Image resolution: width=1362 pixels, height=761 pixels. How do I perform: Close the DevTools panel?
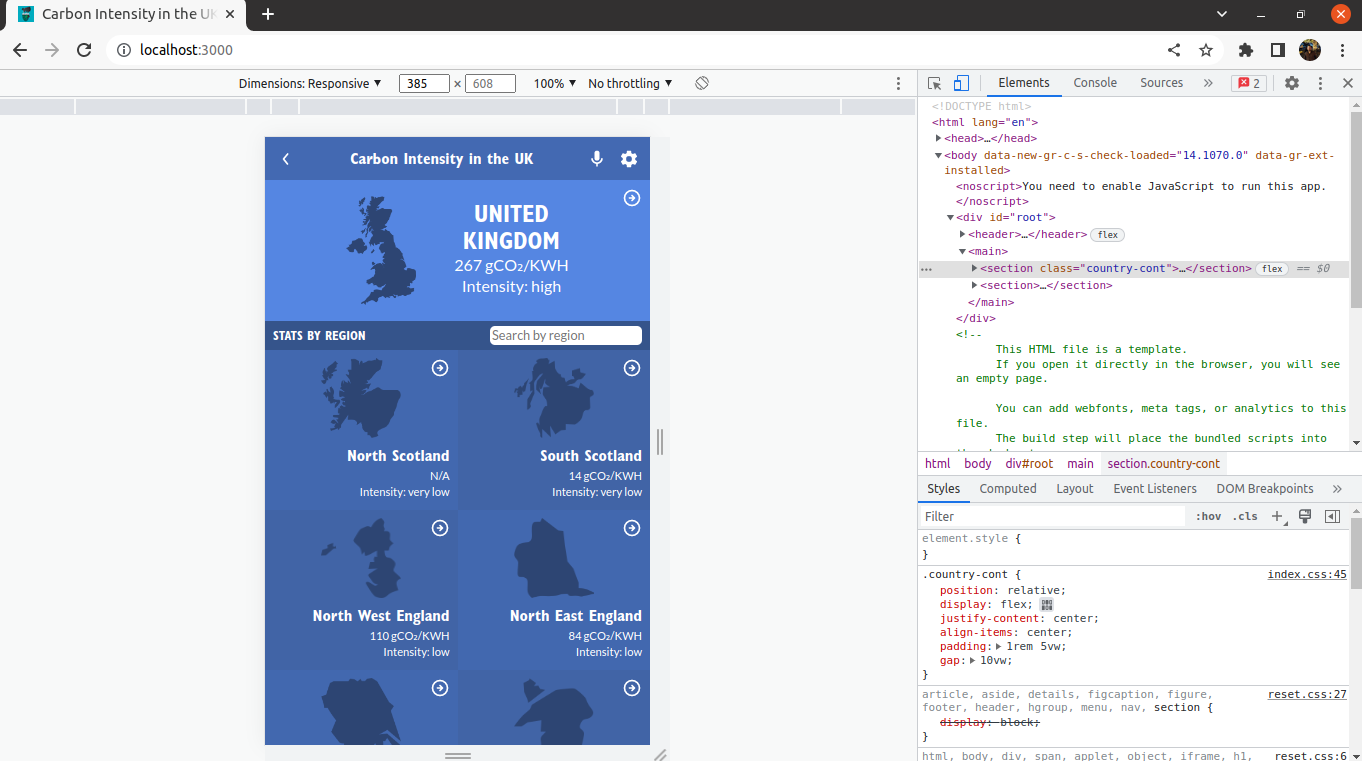pyautogui.click(x=1347, y=83)
